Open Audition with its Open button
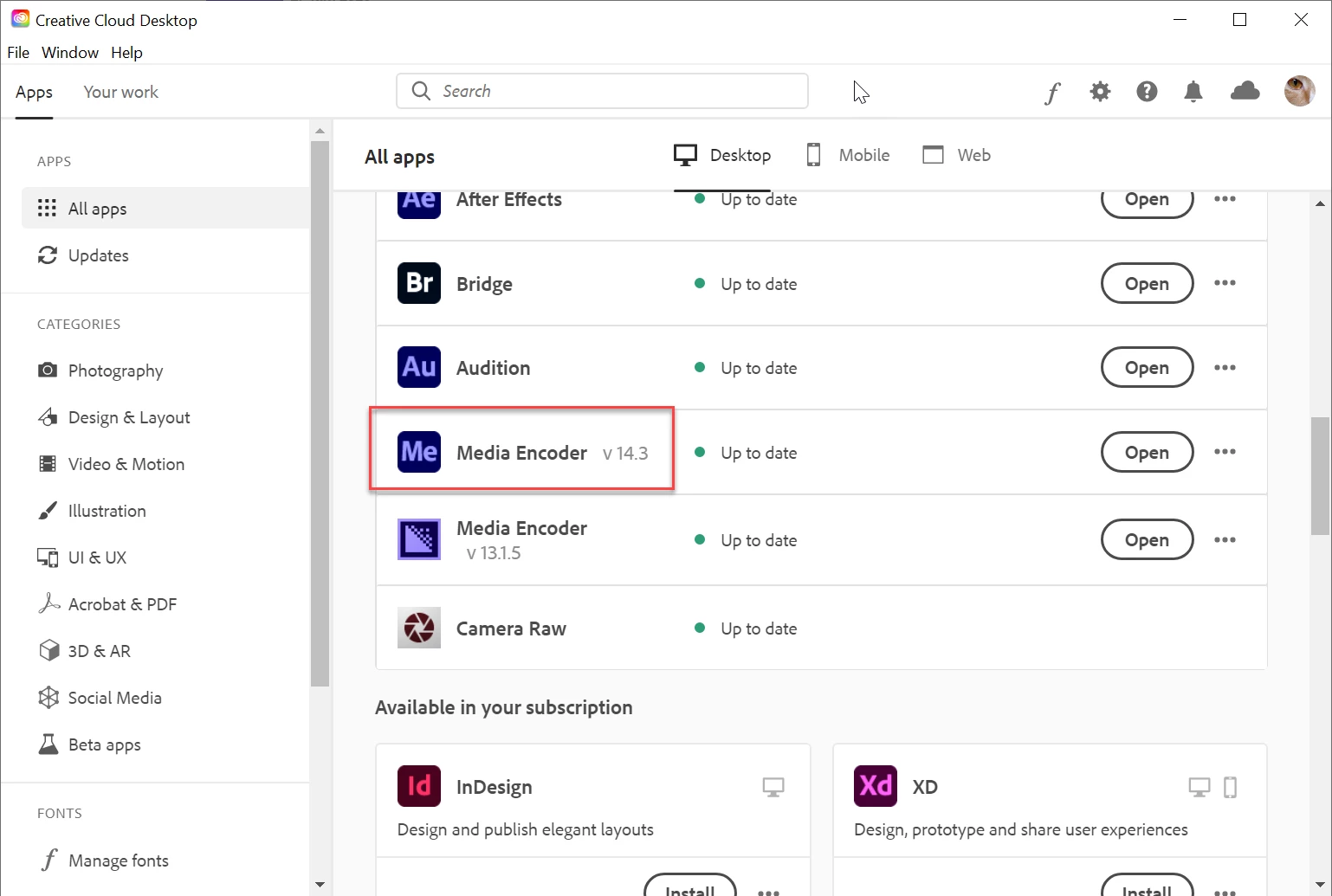 [1147, 368]
